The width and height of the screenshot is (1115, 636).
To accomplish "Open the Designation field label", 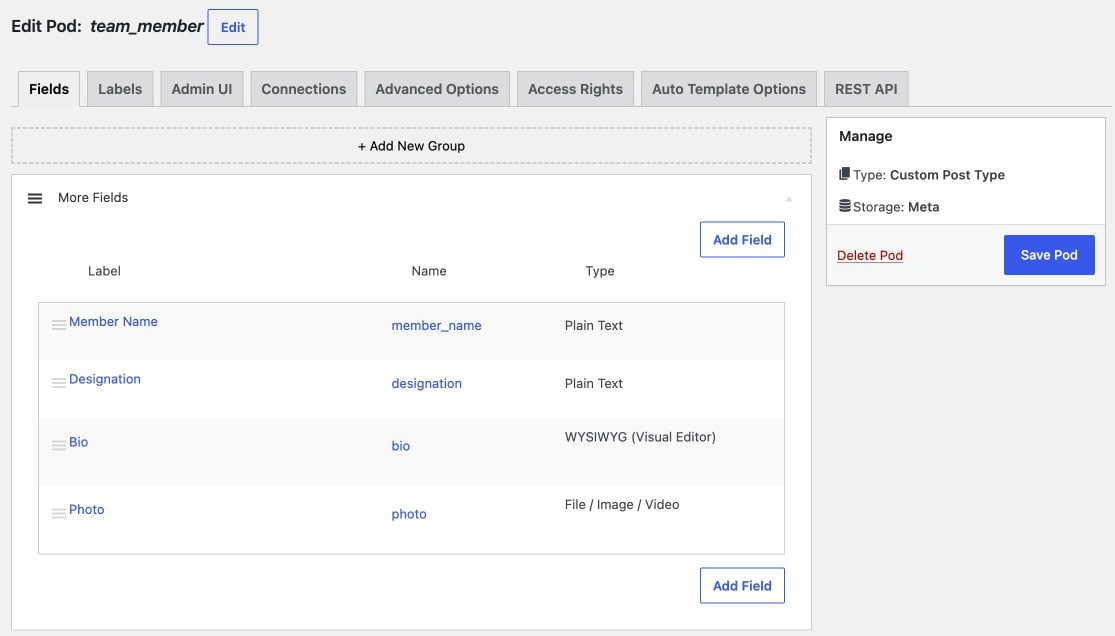I will [x=105, y=379].
